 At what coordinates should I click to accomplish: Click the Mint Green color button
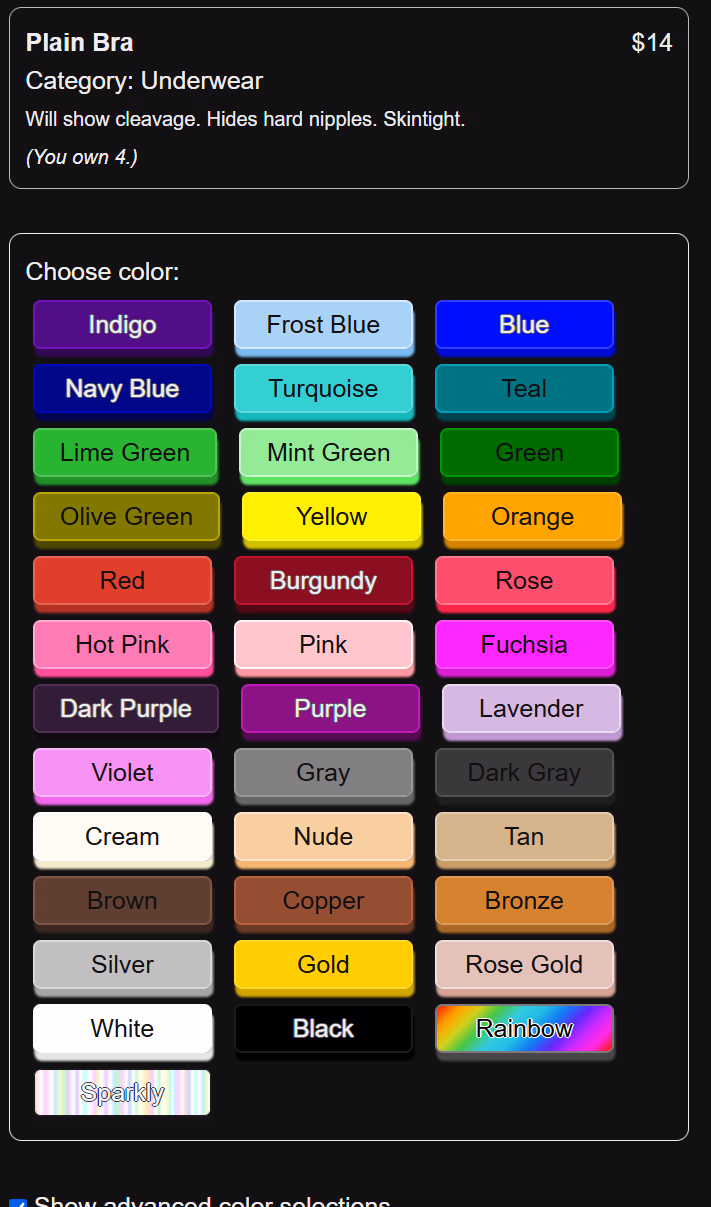(x=329, y=453)
